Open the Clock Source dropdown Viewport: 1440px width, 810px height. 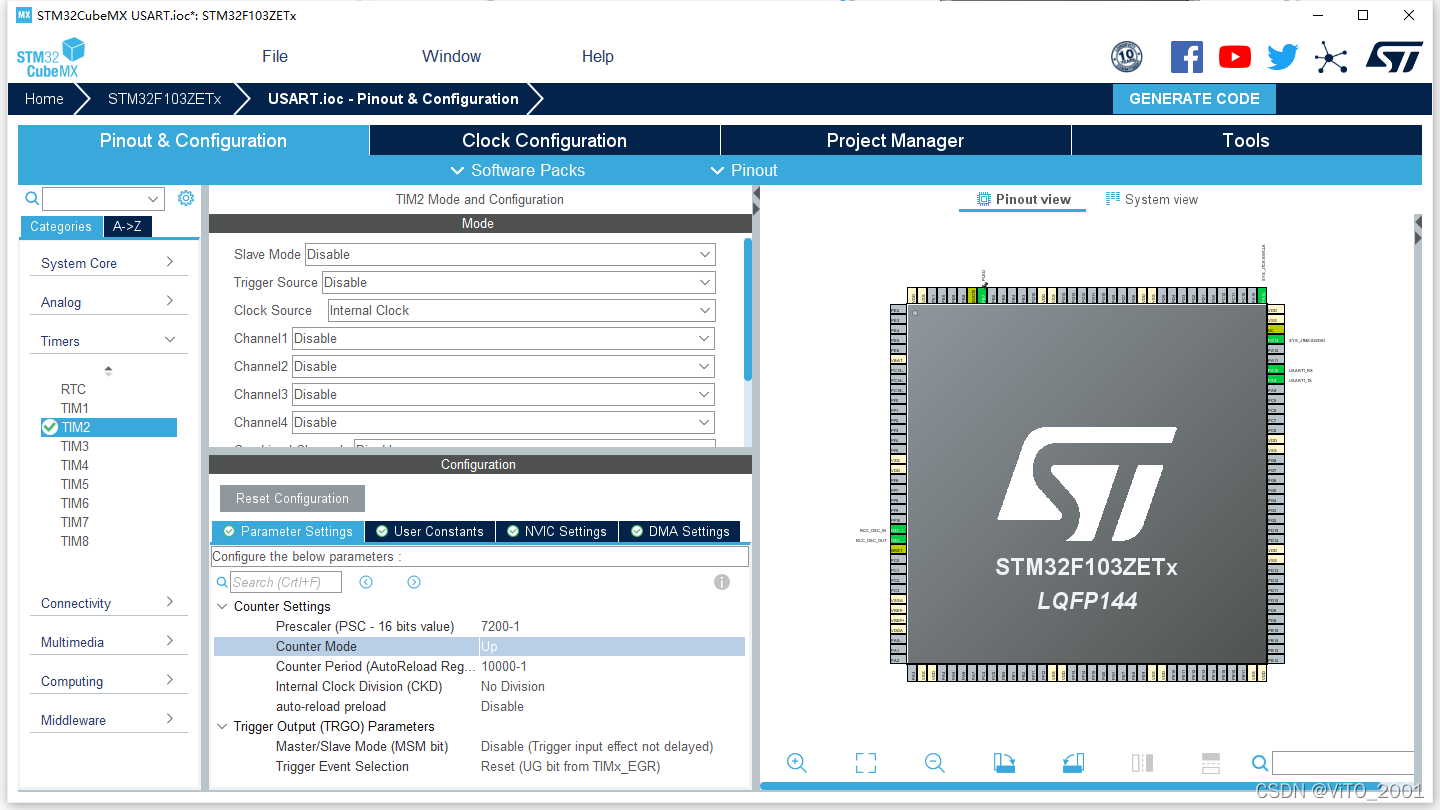[521, 310]
